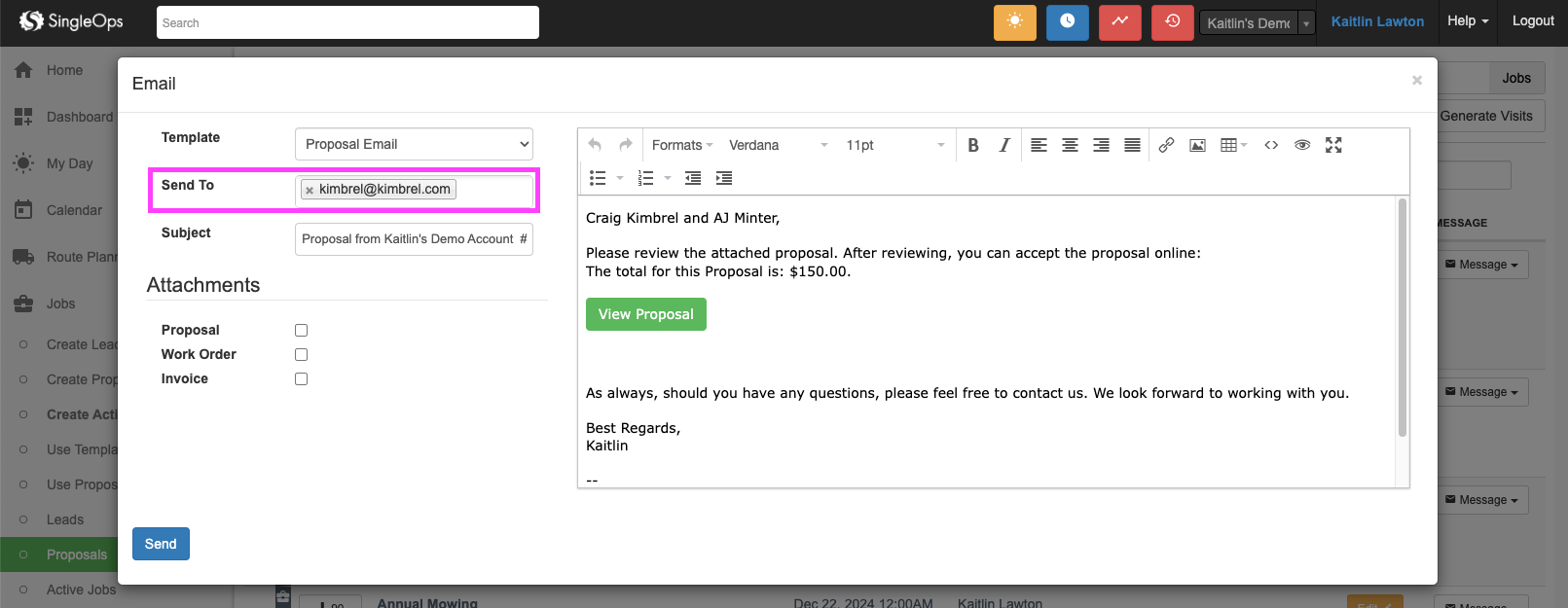1568x608 pixels.
Task: Toggle italic text formatting
Action: click(x=1003, y=145)
